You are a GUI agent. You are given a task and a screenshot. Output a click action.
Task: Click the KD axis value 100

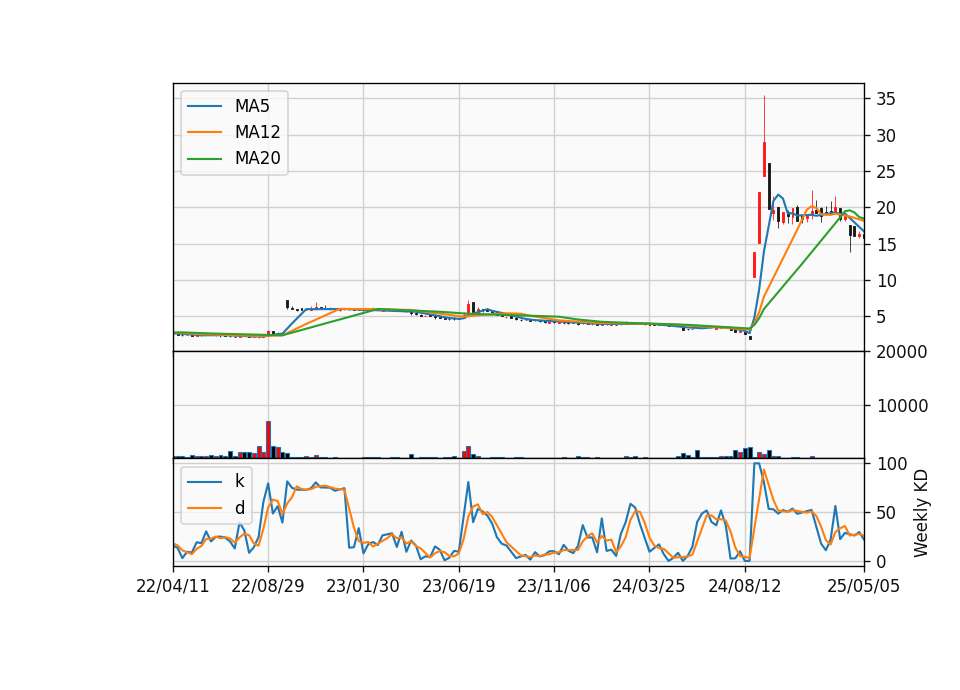coord(891,464)
